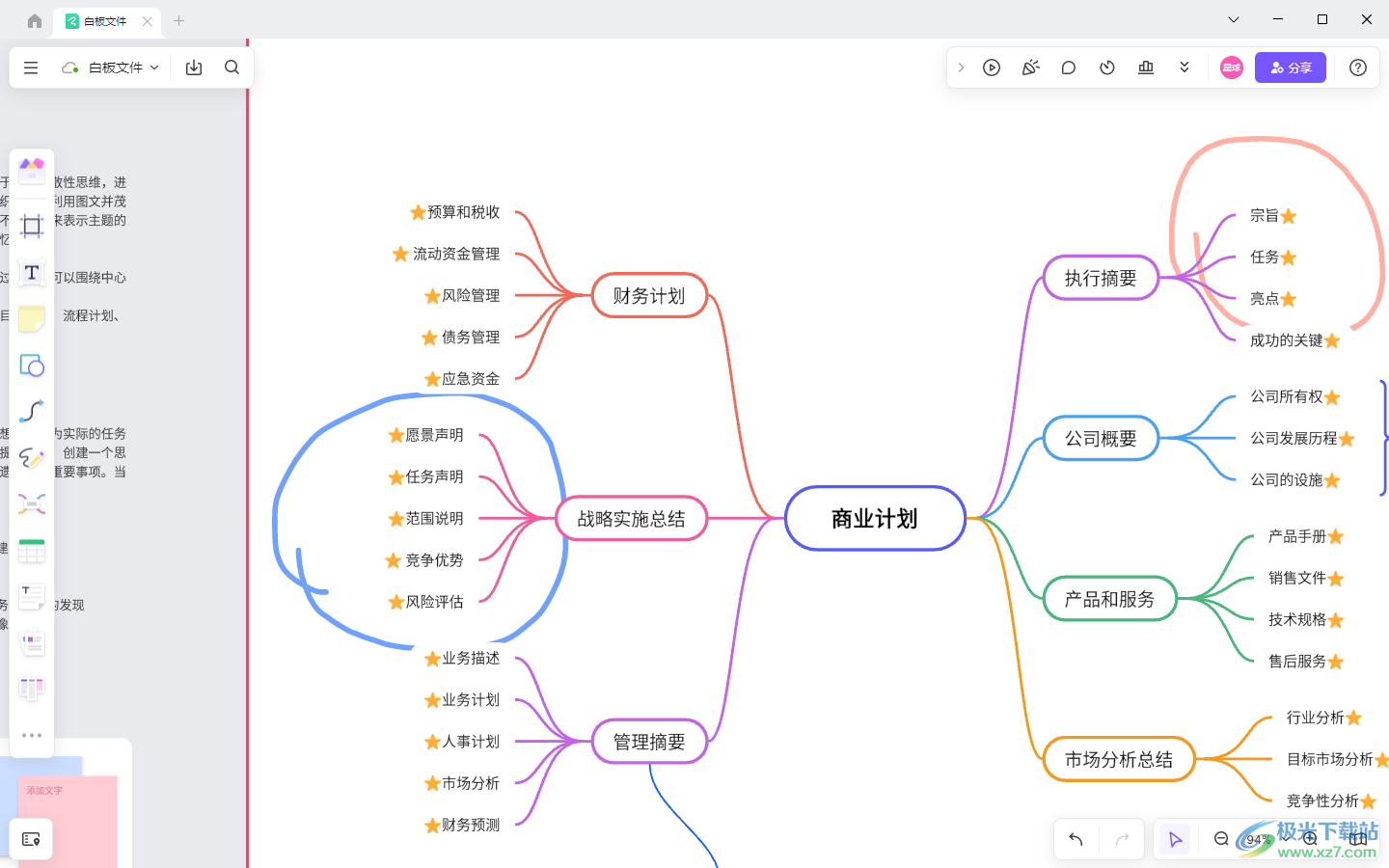Start presentation with the play icon

[992, 68]
